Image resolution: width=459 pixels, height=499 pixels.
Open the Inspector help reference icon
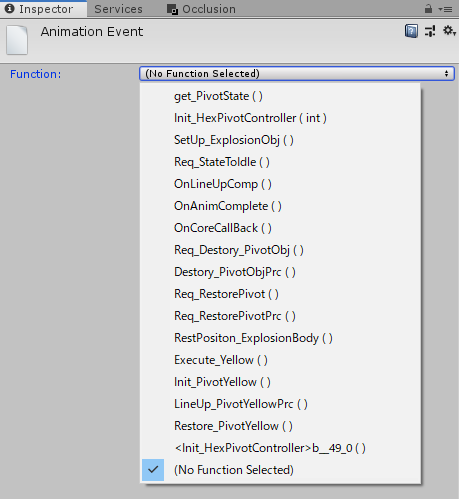pyautogui.click(x=411, y=31)
